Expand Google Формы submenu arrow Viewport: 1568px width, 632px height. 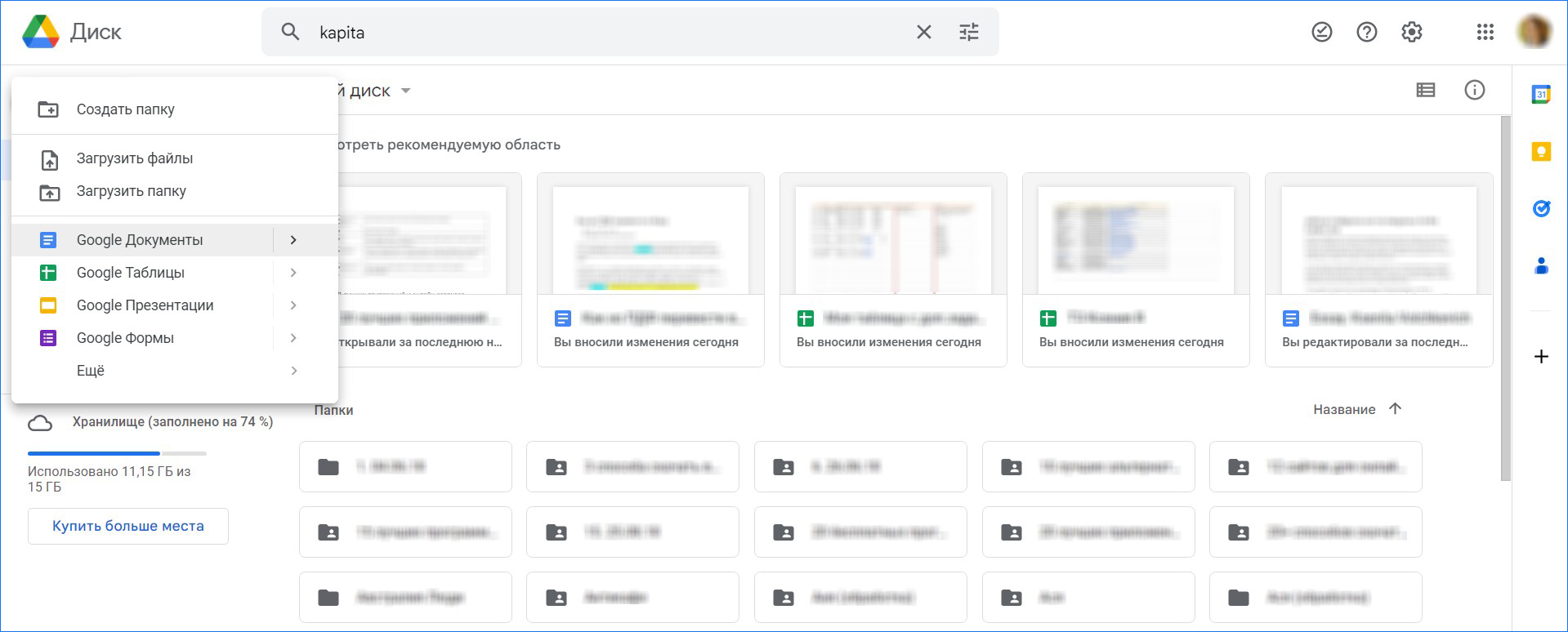click(293, 338)
